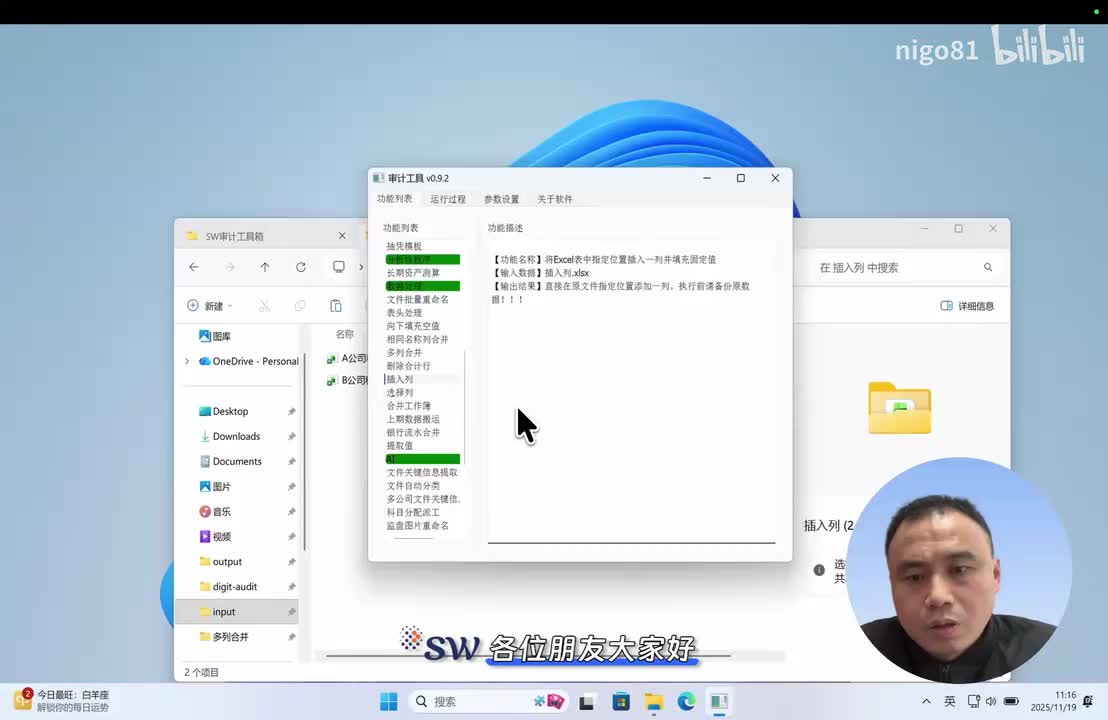Open 视频 in the Explorer sidebar
The height and width of the screenshot is (720, 1108).
click(215, 537)
